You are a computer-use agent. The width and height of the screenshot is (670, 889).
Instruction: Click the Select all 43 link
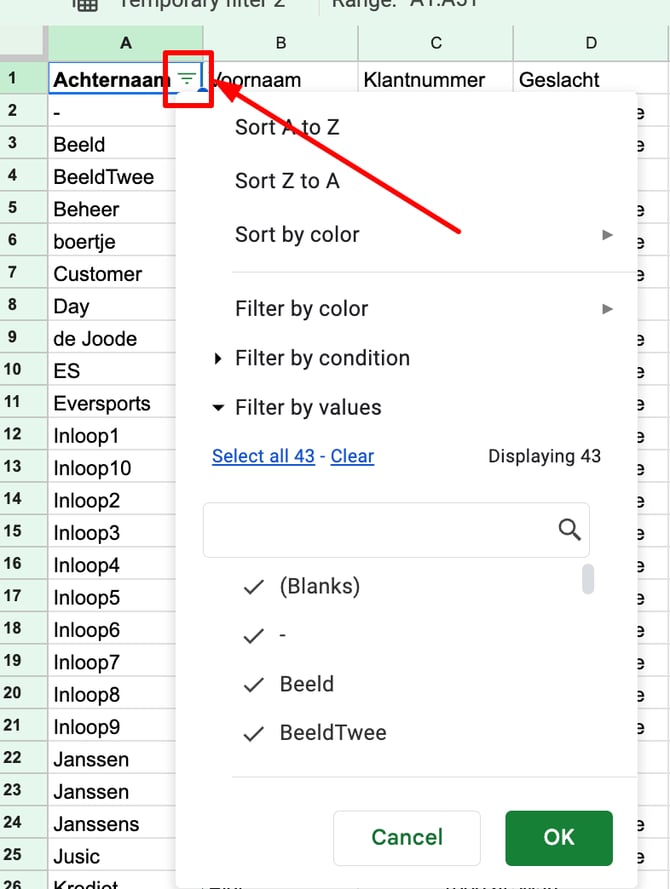click(x=263, y=456)
